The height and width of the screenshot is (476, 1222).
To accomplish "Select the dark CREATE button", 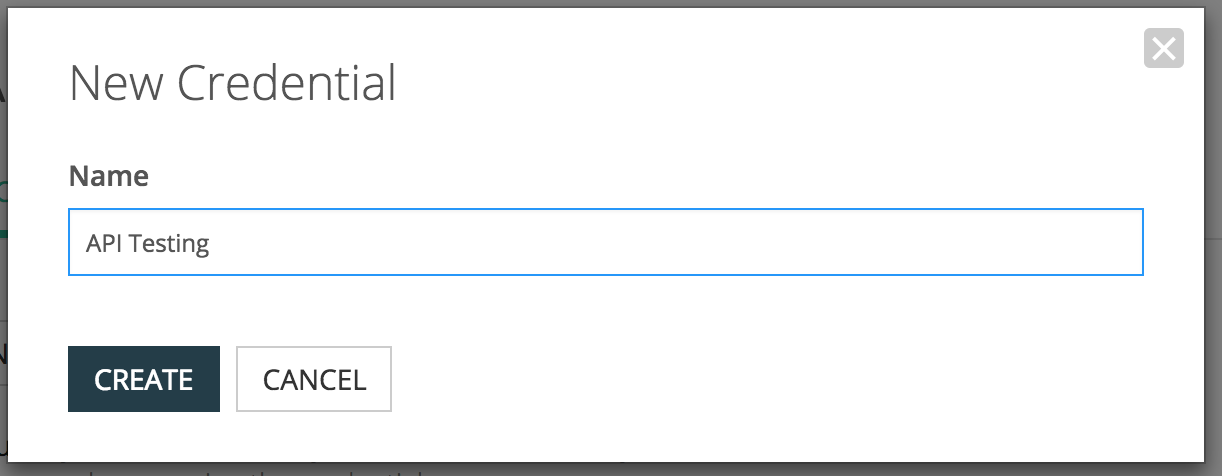I will [143, 379].
